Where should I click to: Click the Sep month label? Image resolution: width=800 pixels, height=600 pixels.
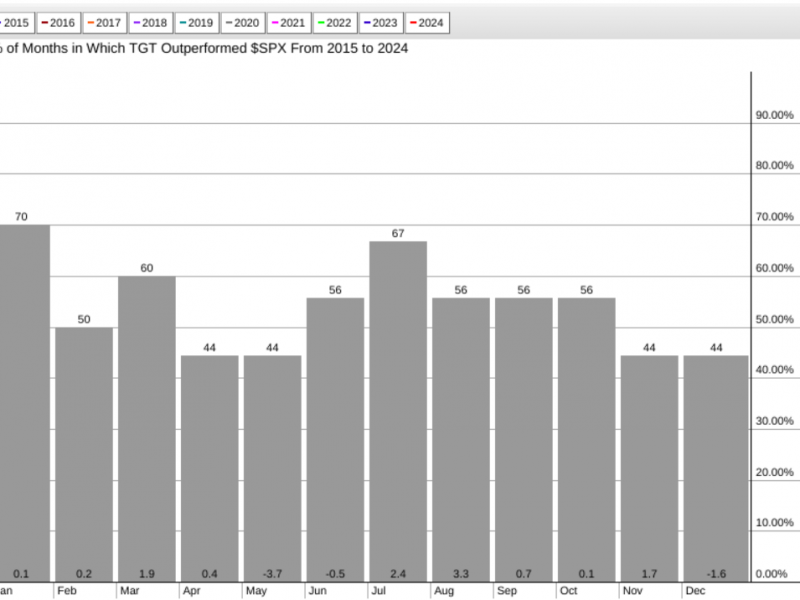tap(507, 591)
